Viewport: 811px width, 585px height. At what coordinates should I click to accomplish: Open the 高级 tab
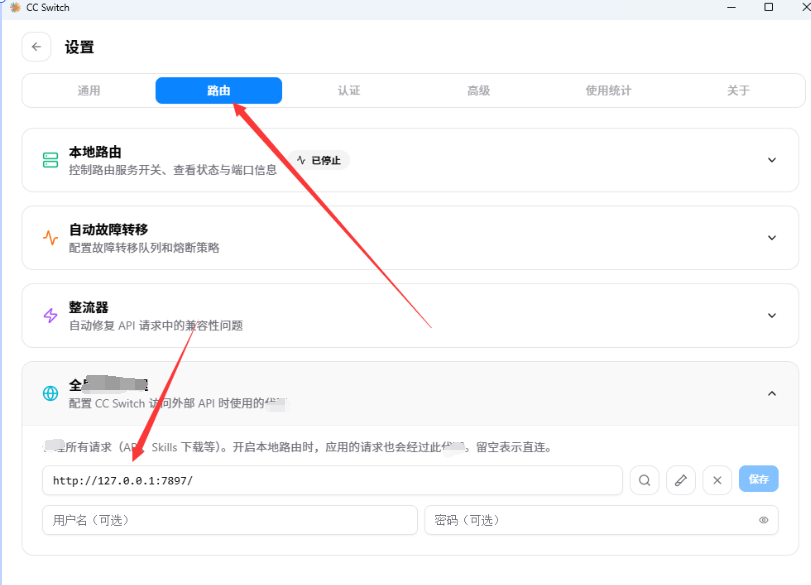click(x=478, y=91)
